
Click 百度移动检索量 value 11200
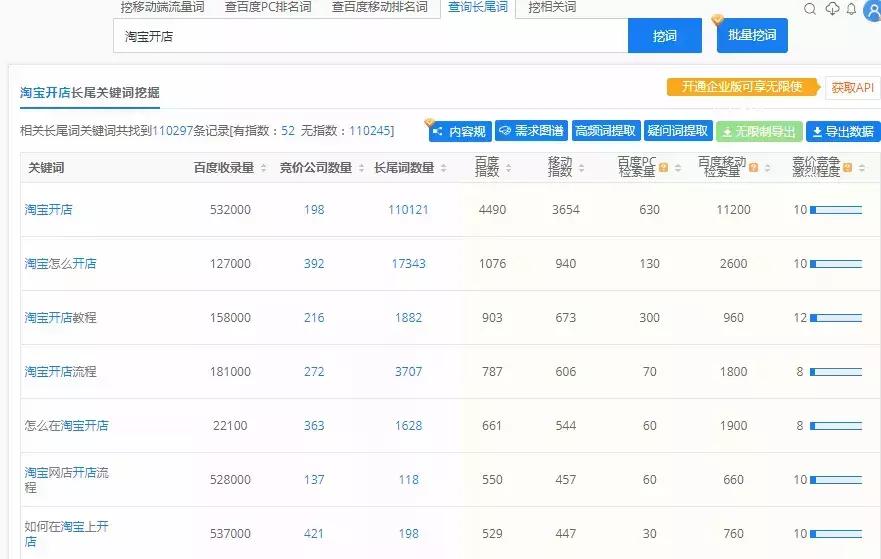pyautogui.click(x=733, y=210)
